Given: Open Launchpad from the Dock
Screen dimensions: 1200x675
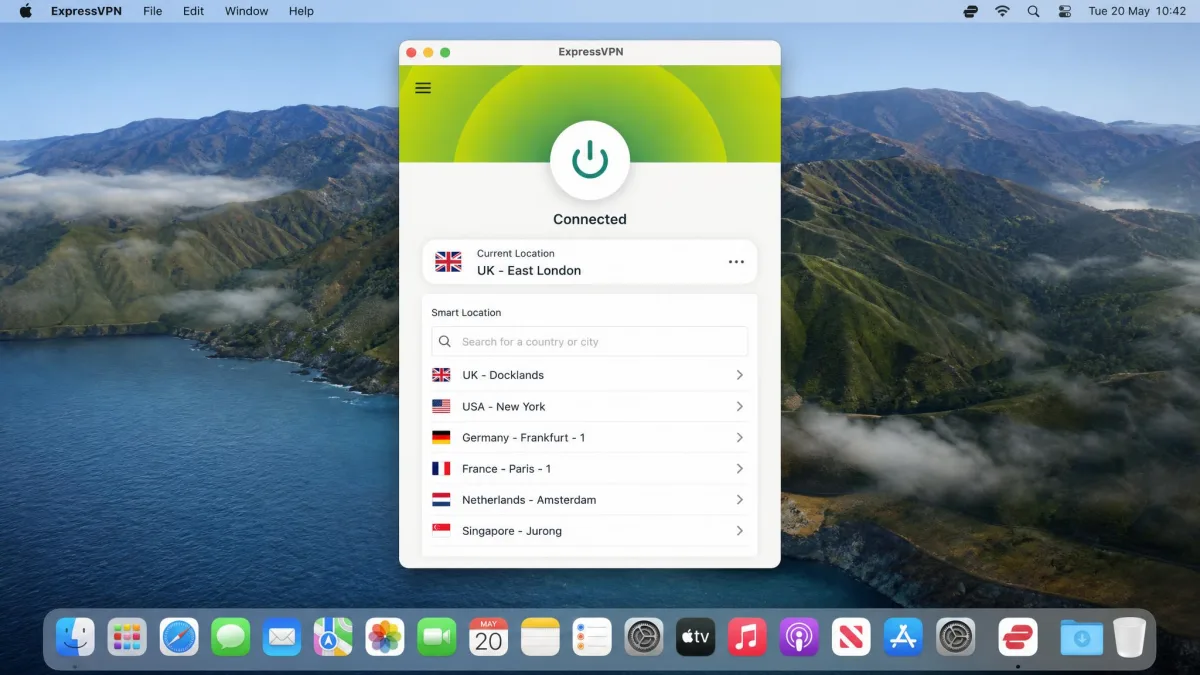Looking at the screenshot, I should coord(127,637).
